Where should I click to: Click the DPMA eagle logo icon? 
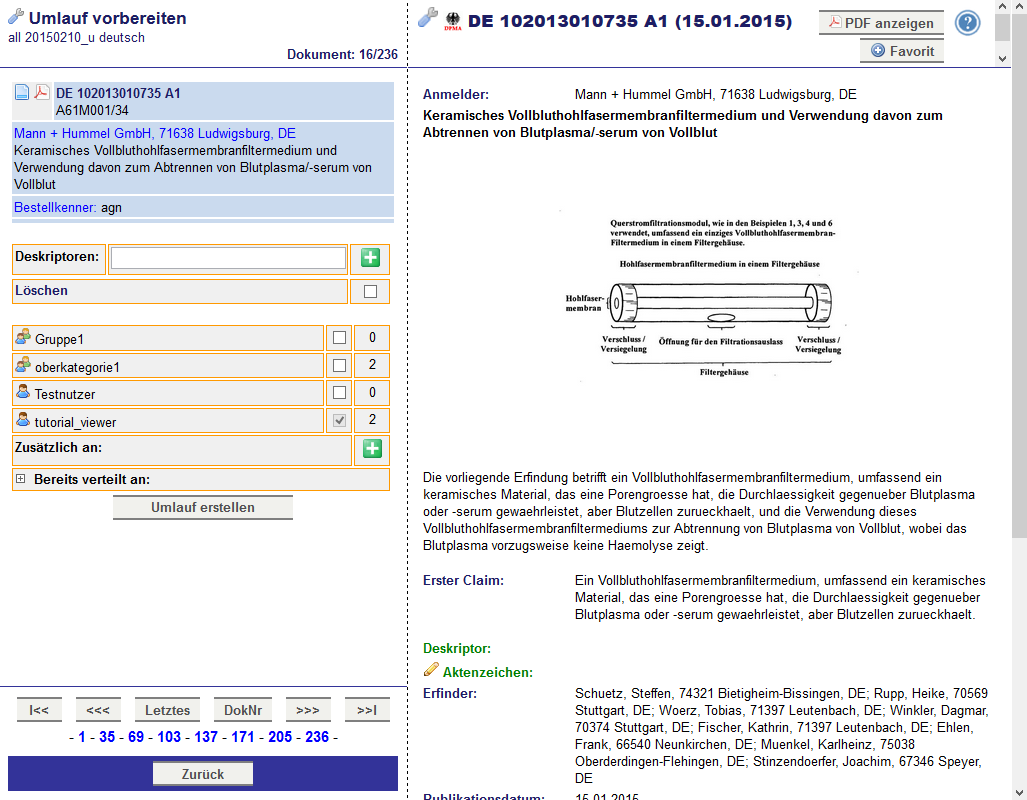tap(453, 21)
